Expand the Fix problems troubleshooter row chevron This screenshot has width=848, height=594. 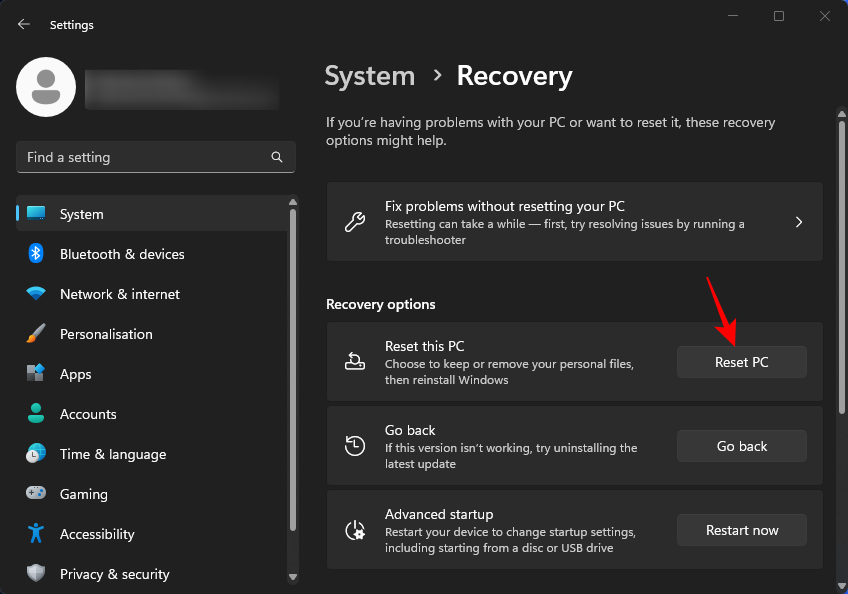point(798,222)
